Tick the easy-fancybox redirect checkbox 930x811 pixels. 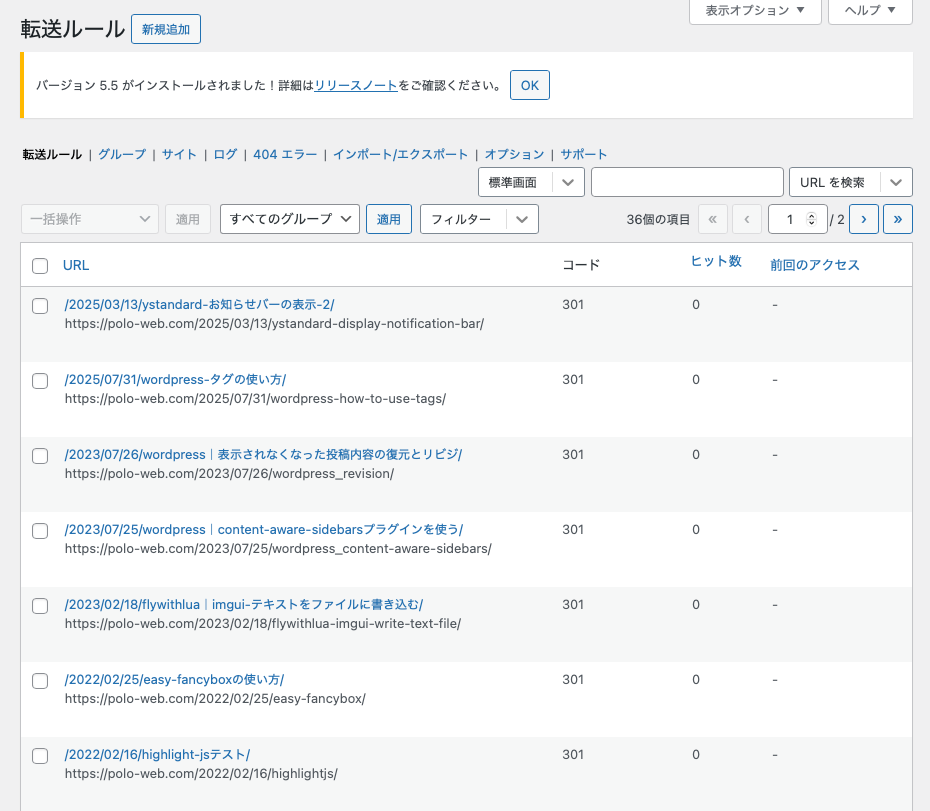(x=40, y=681)
